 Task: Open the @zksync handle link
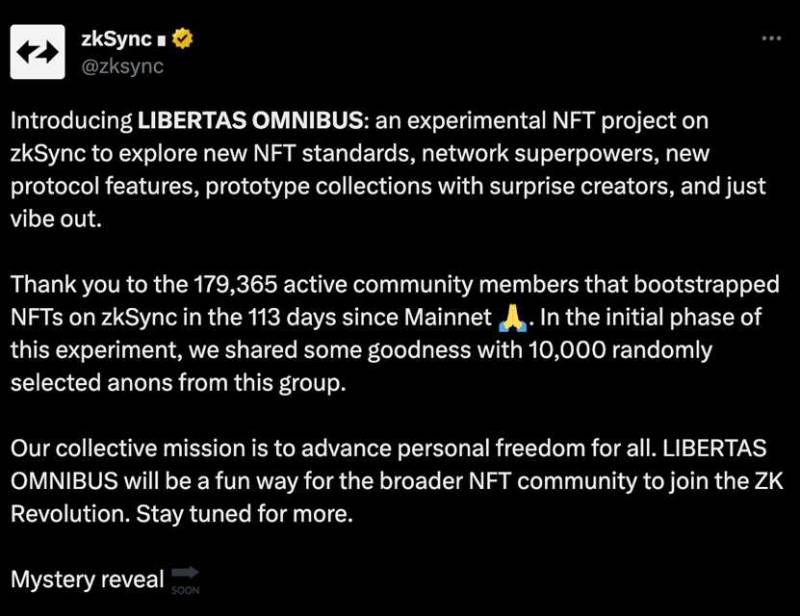coord(122,66)
